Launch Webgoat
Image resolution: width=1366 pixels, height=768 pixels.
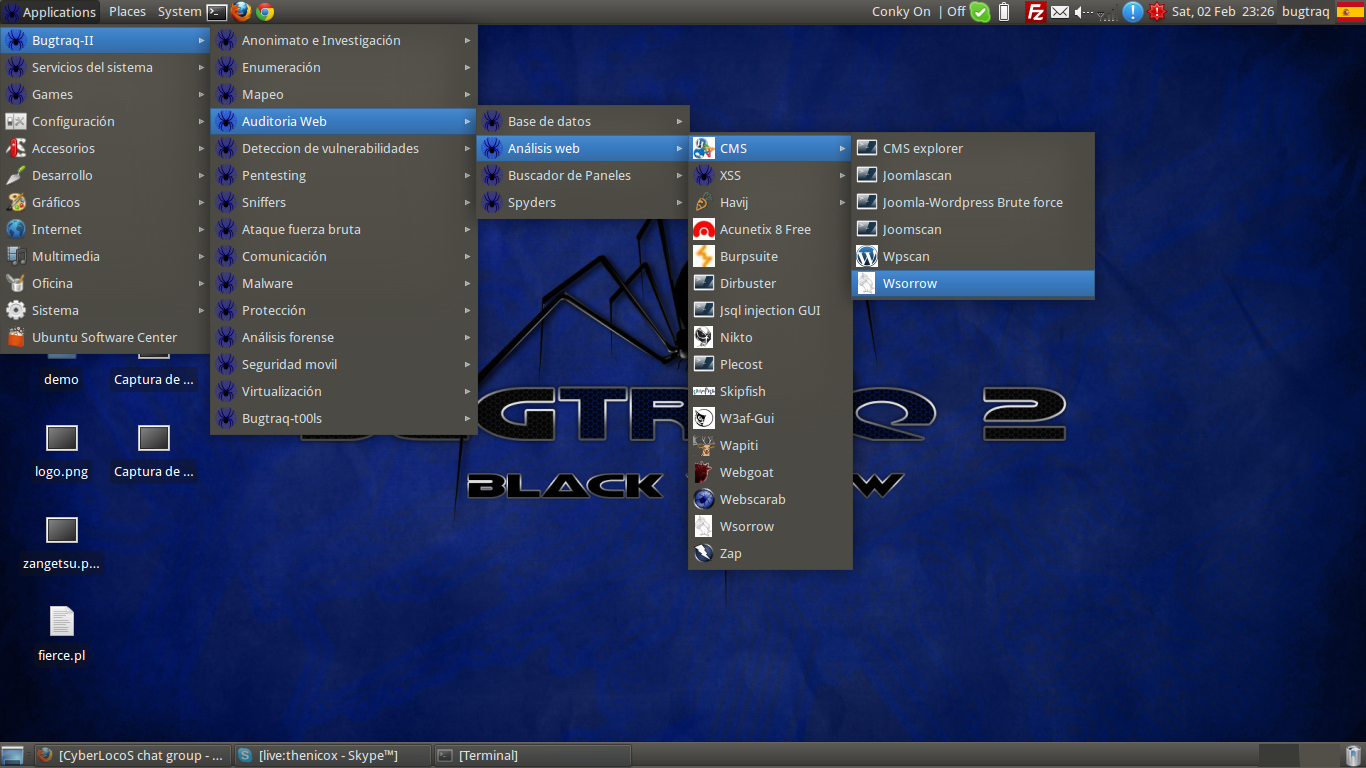(x=770, y=472)
